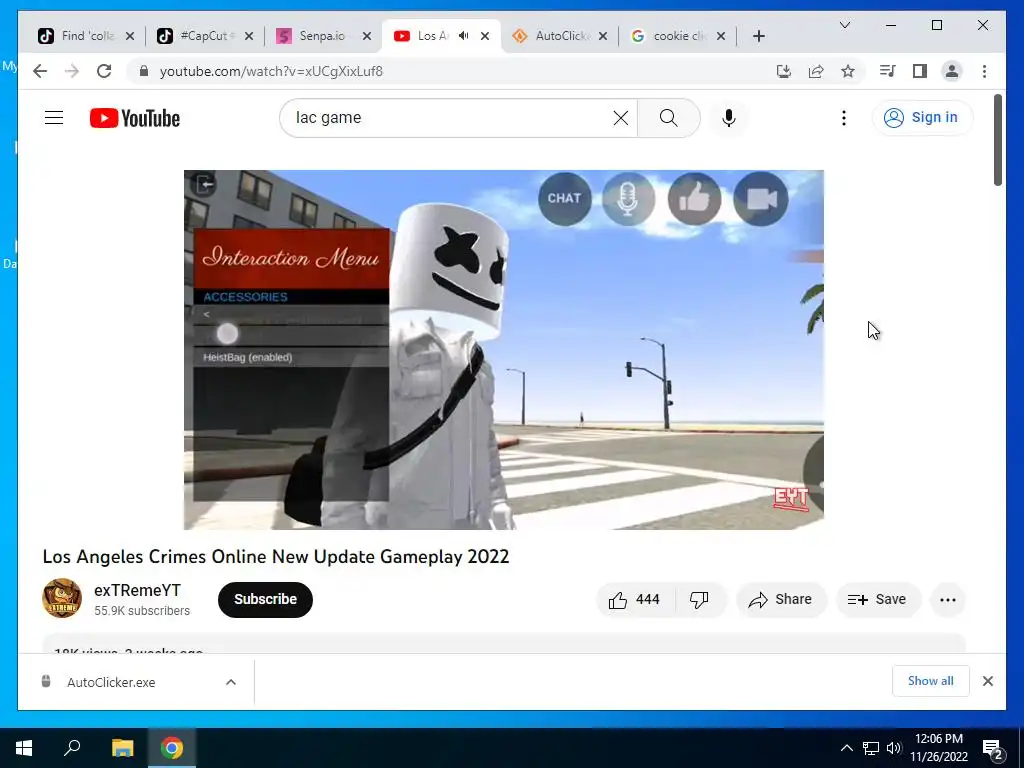Show hidden system tray icons
This screenshot has height=768, width=1024.
click(x=846, y=748)
